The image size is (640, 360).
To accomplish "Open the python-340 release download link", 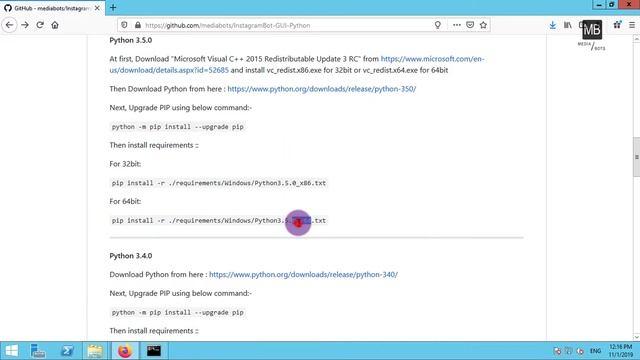I will point(303,275).
